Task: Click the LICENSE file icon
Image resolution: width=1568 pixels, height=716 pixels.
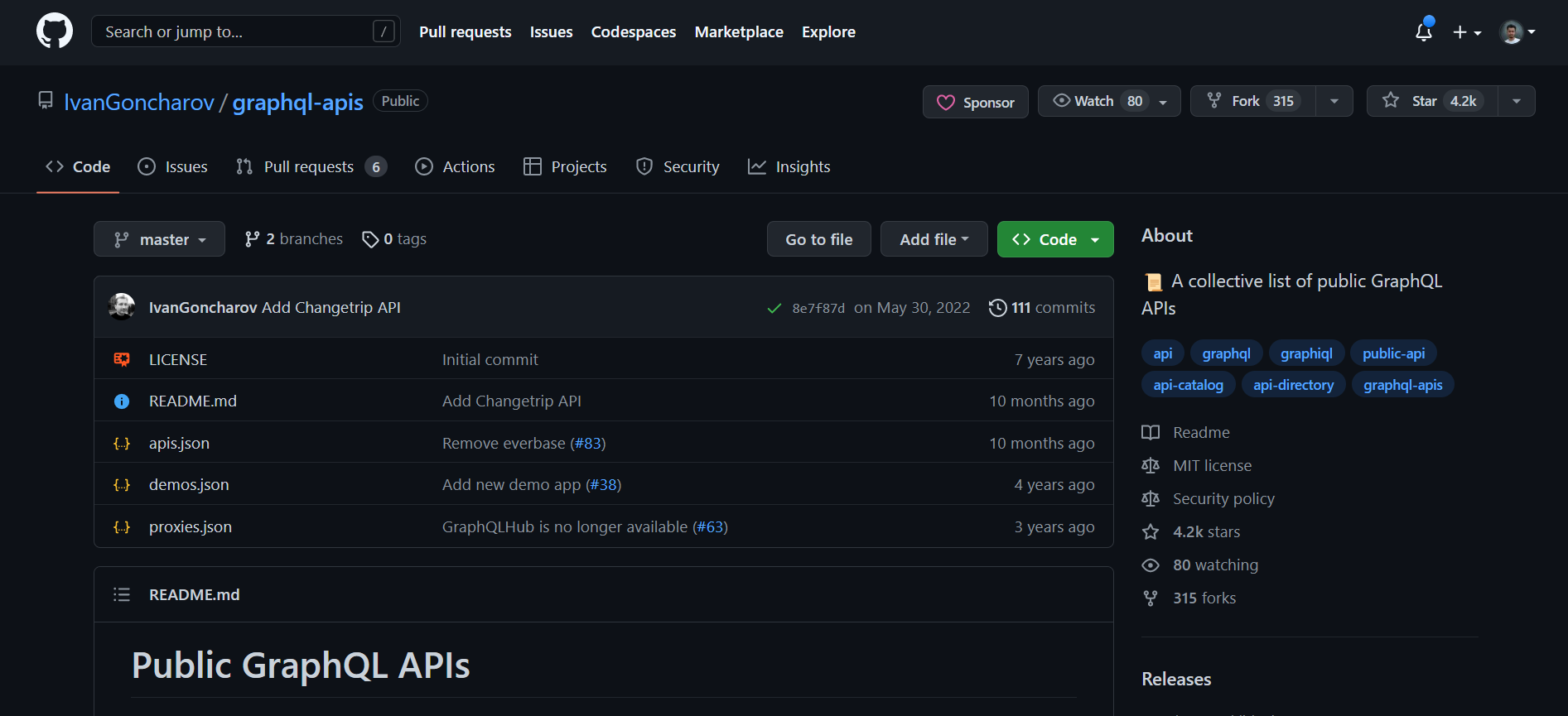Action: tap(122, 359)
